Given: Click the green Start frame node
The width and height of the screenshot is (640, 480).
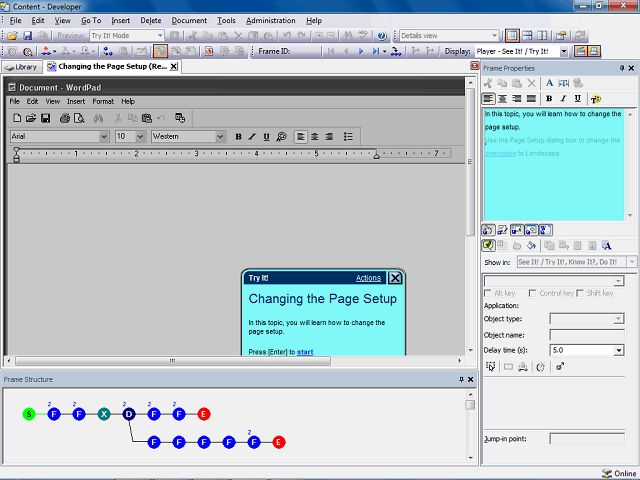Looking at the screenshot, I should (29, 414).
